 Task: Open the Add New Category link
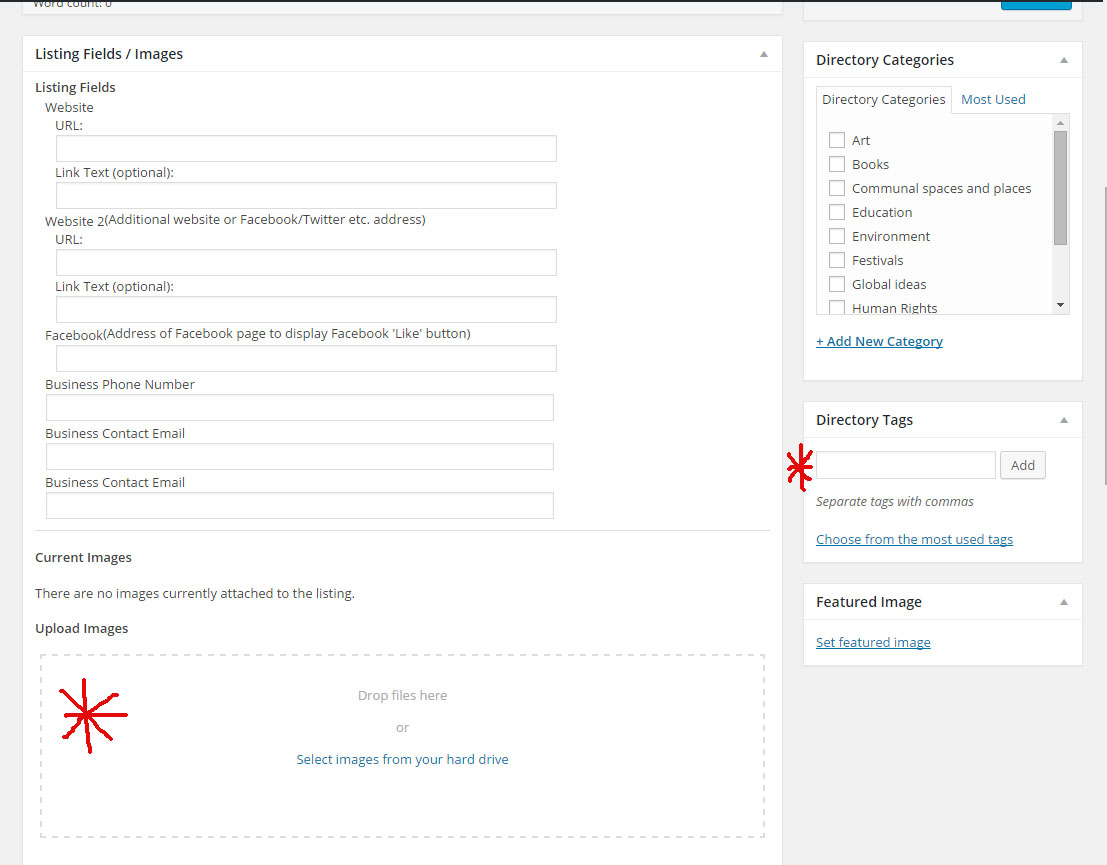click(879, 341)
